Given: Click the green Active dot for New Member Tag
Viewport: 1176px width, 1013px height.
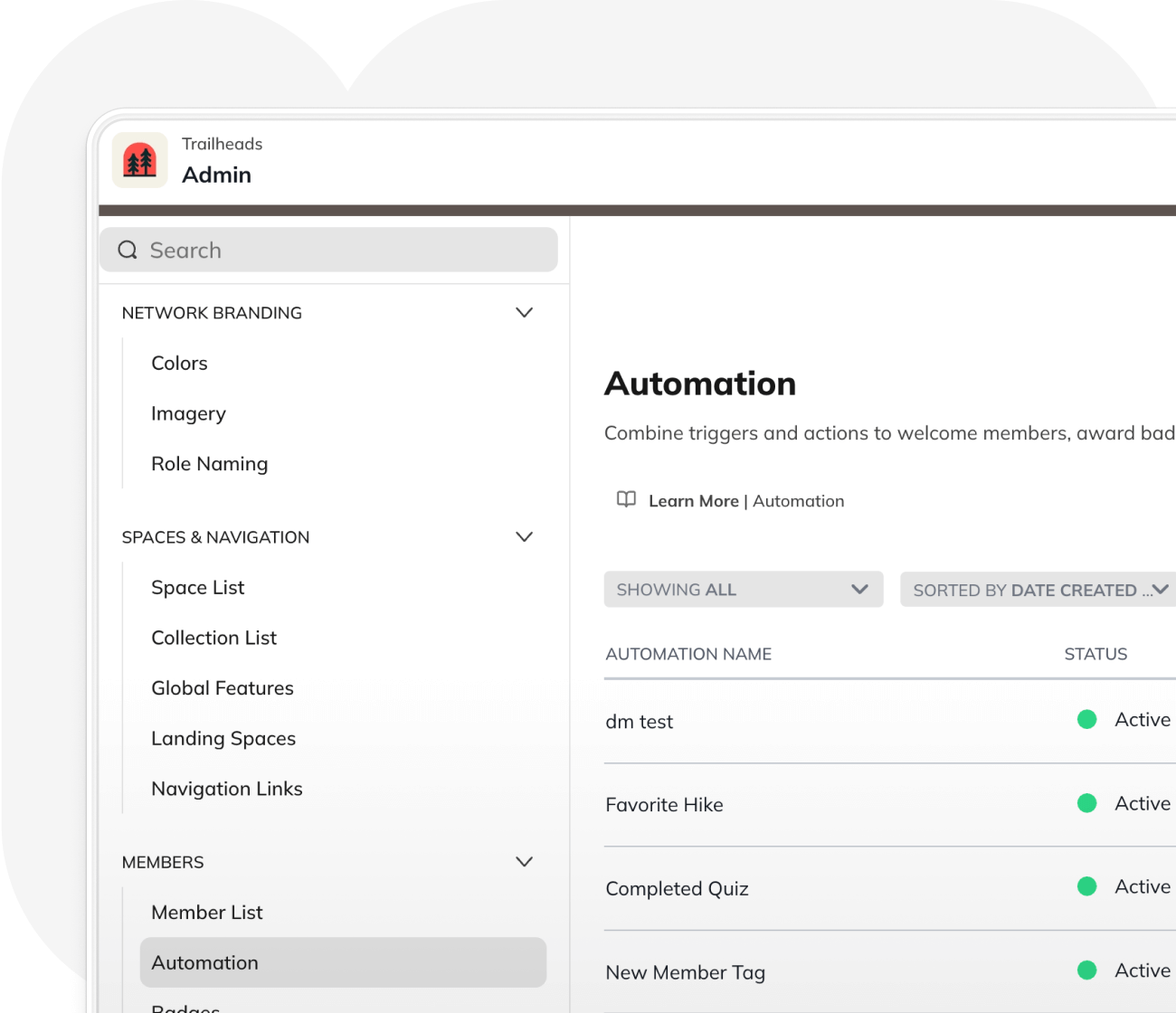Looking at the screenshot, I should 1086,970.
